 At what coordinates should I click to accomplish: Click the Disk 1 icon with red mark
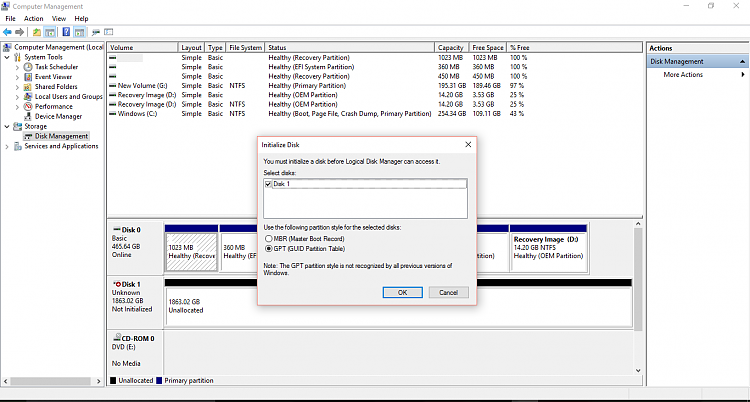[117, 284]
